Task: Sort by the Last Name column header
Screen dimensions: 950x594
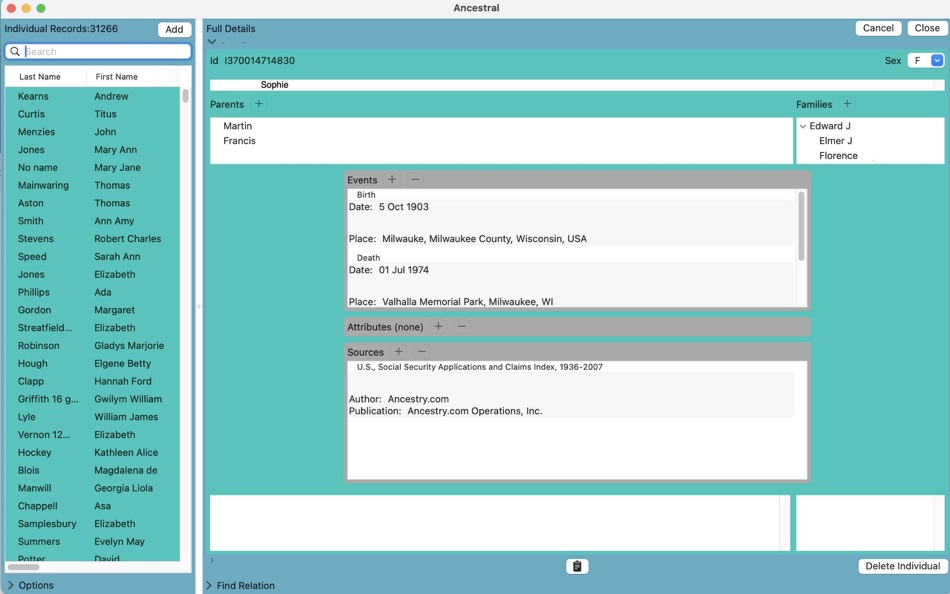Action: tap(39, 76)
